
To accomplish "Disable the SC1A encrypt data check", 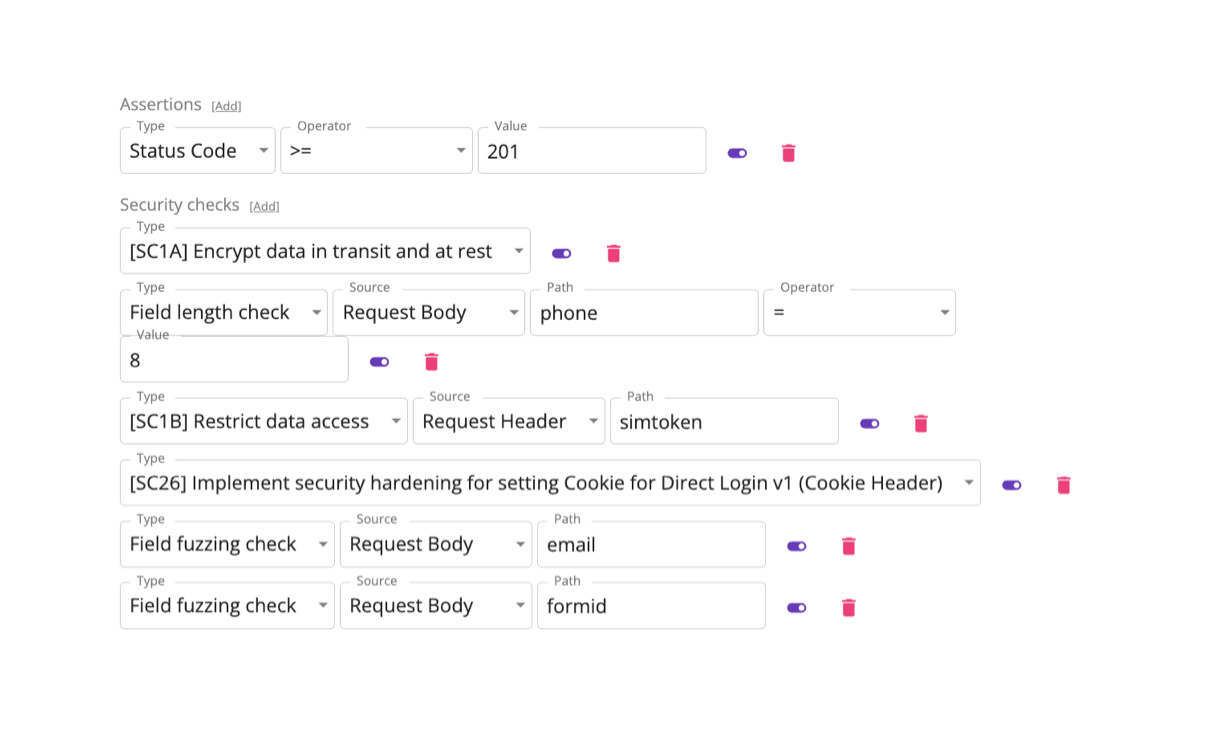I will tap(561, 254).
